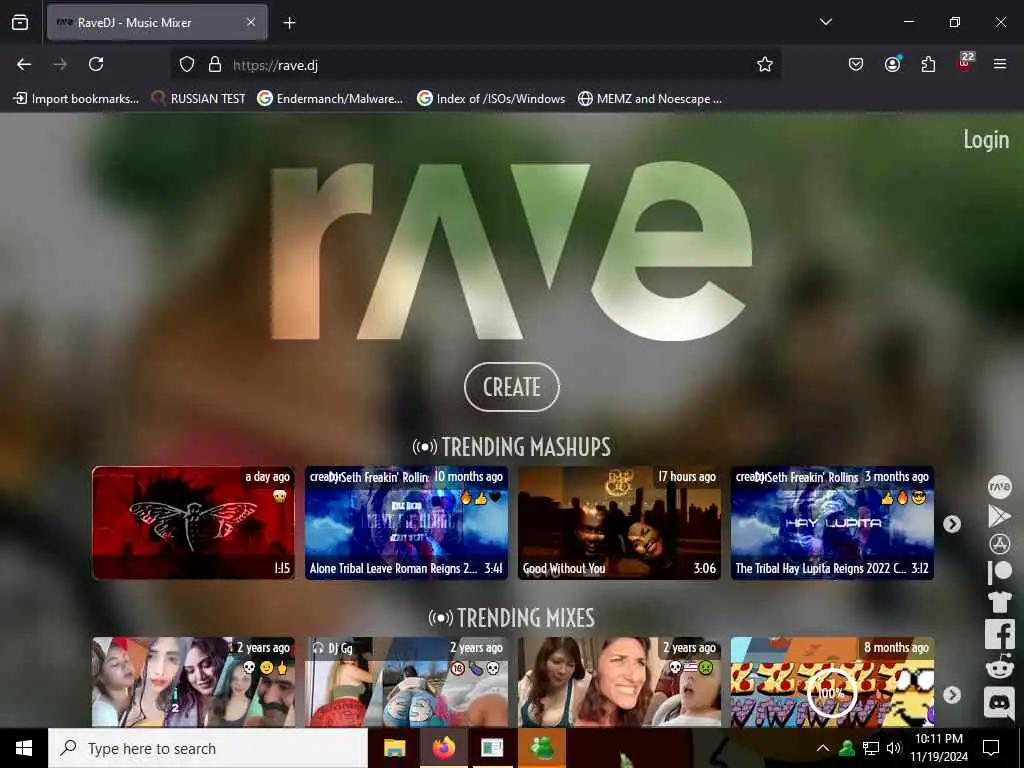Open the MEMZ and Noescape bookmark

click(x=650, y=99)
